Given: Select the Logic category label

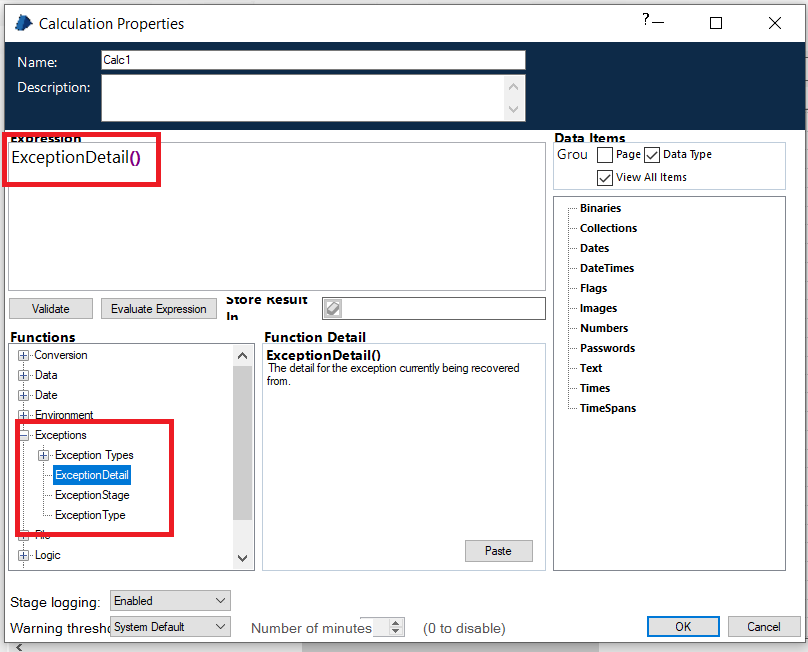Looking at the screenshot, I should click(x=47, y=555).
